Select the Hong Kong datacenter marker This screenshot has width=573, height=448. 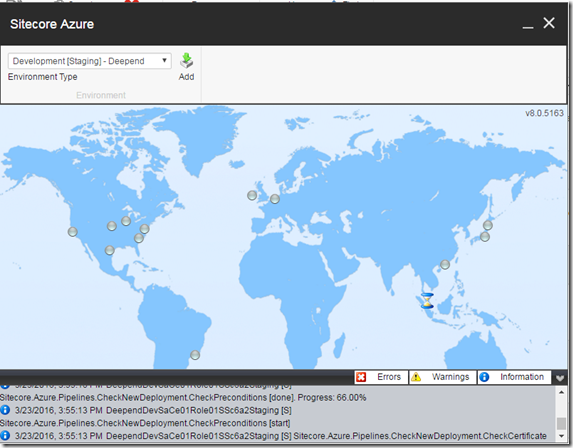click(x=445, y=265)
